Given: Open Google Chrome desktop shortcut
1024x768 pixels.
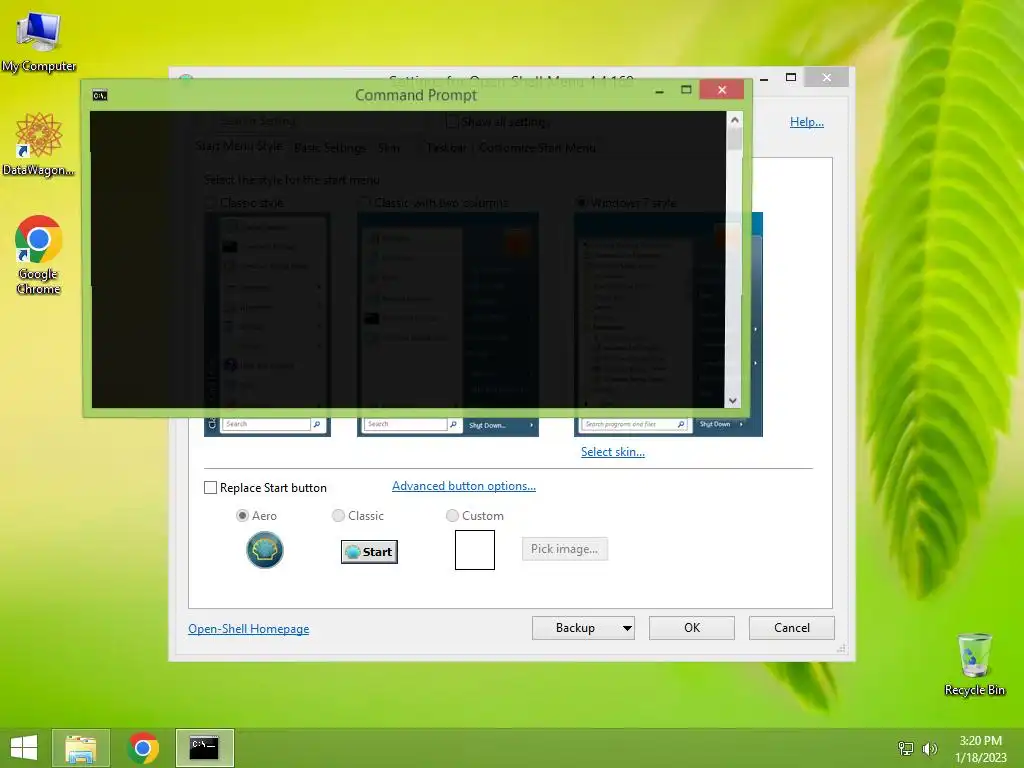Looking at the screenshot, I should (39, 255).
